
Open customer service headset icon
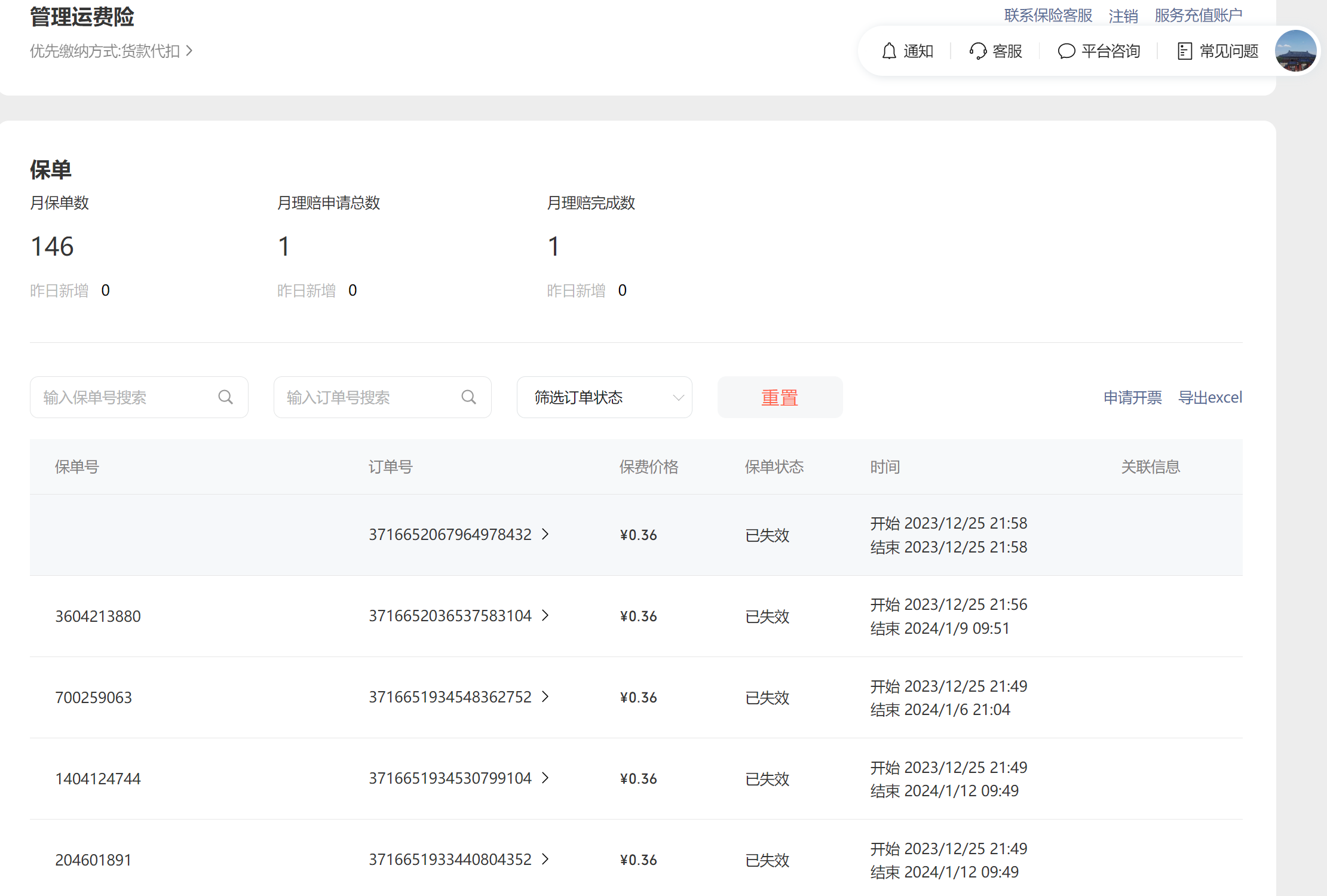[x=977, y=51]
